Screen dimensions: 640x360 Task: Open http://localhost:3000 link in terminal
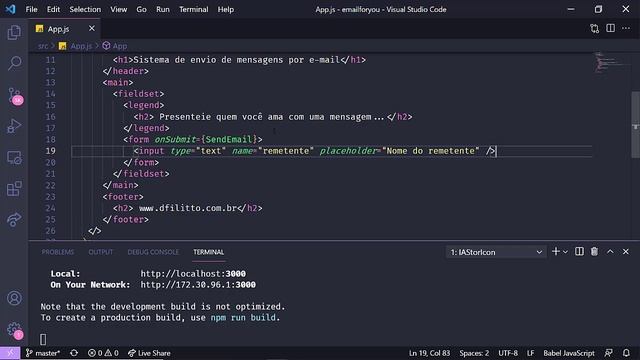click(x=193, y=273)
